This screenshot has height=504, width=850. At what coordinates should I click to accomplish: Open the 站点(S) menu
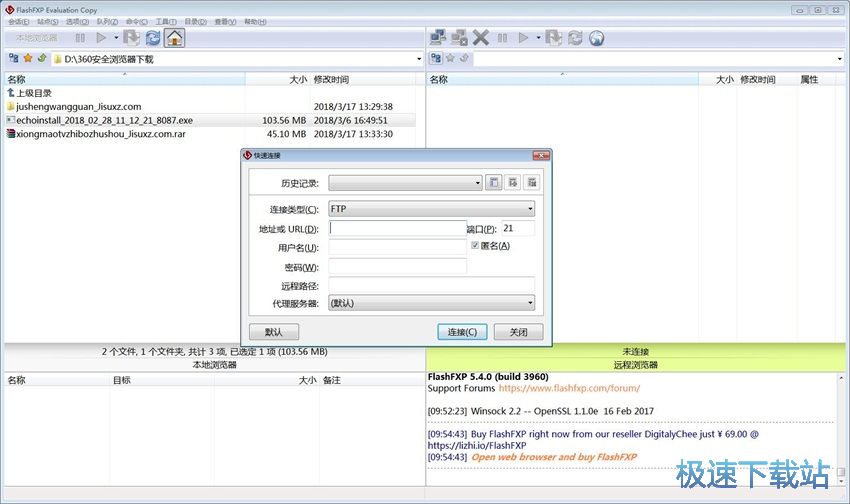pyautogui.click(x=48, y=22)
